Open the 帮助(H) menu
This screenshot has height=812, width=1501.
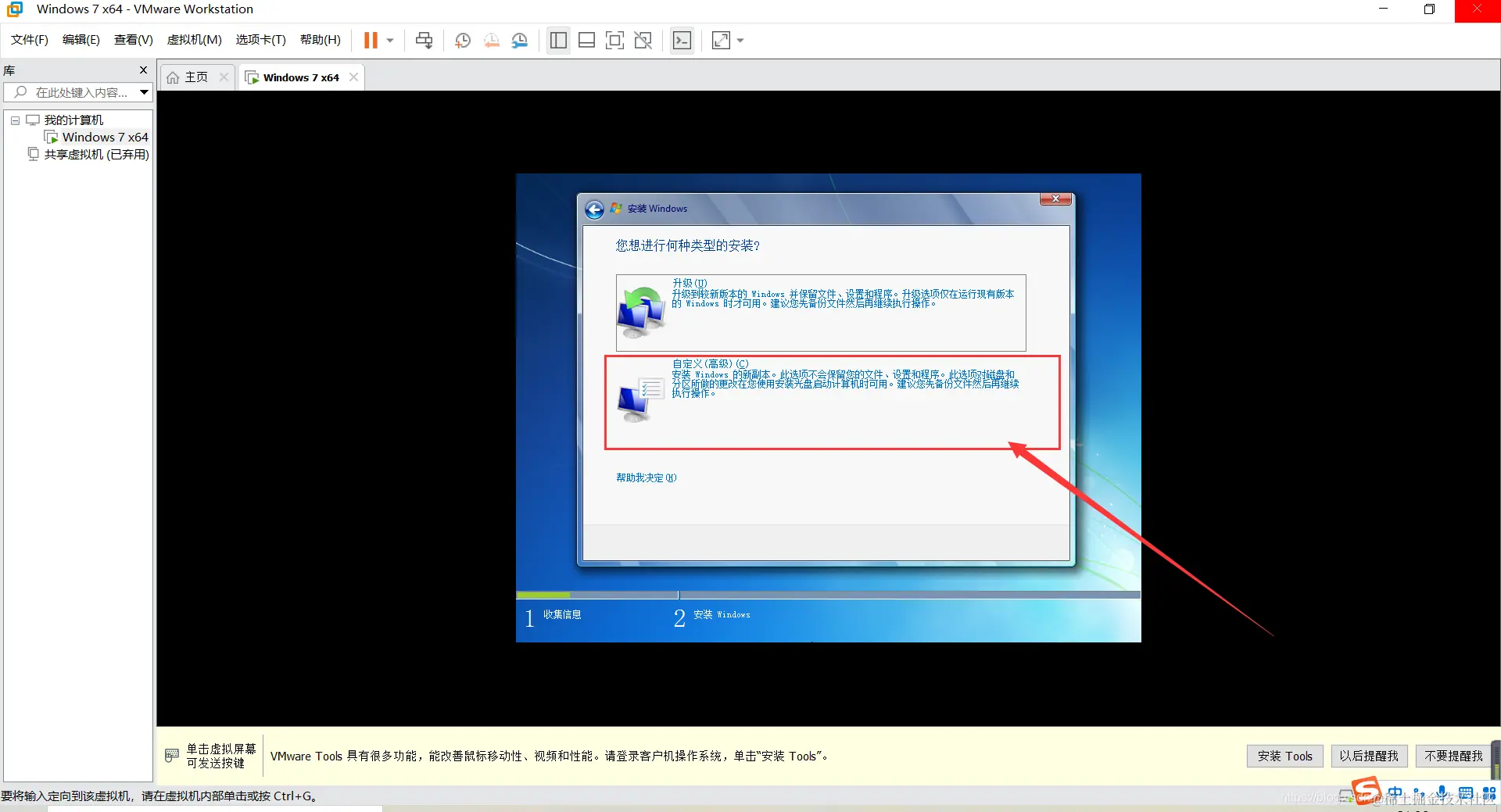(321, 40)
